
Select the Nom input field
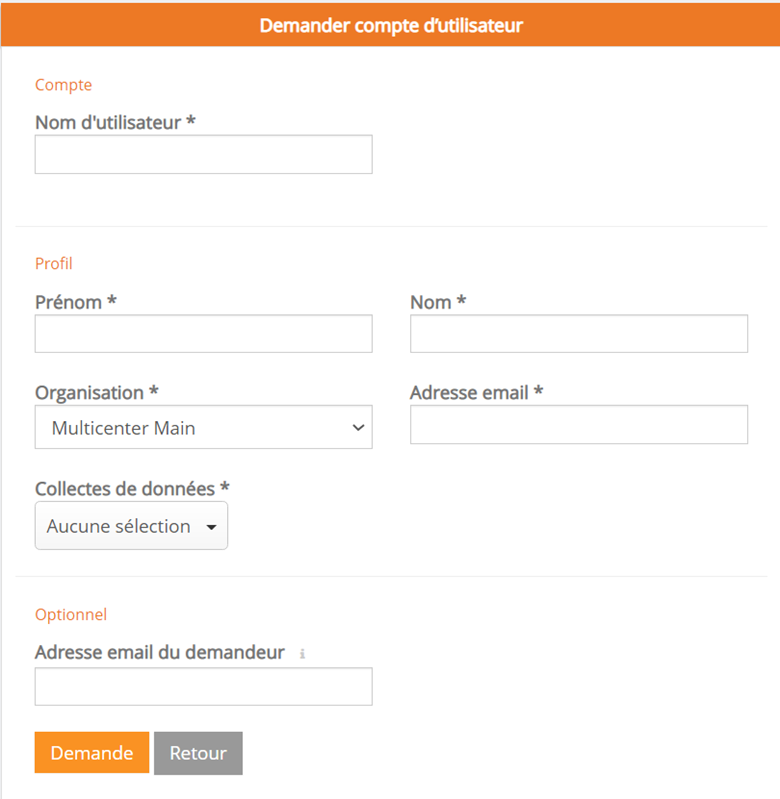point(578,334)
